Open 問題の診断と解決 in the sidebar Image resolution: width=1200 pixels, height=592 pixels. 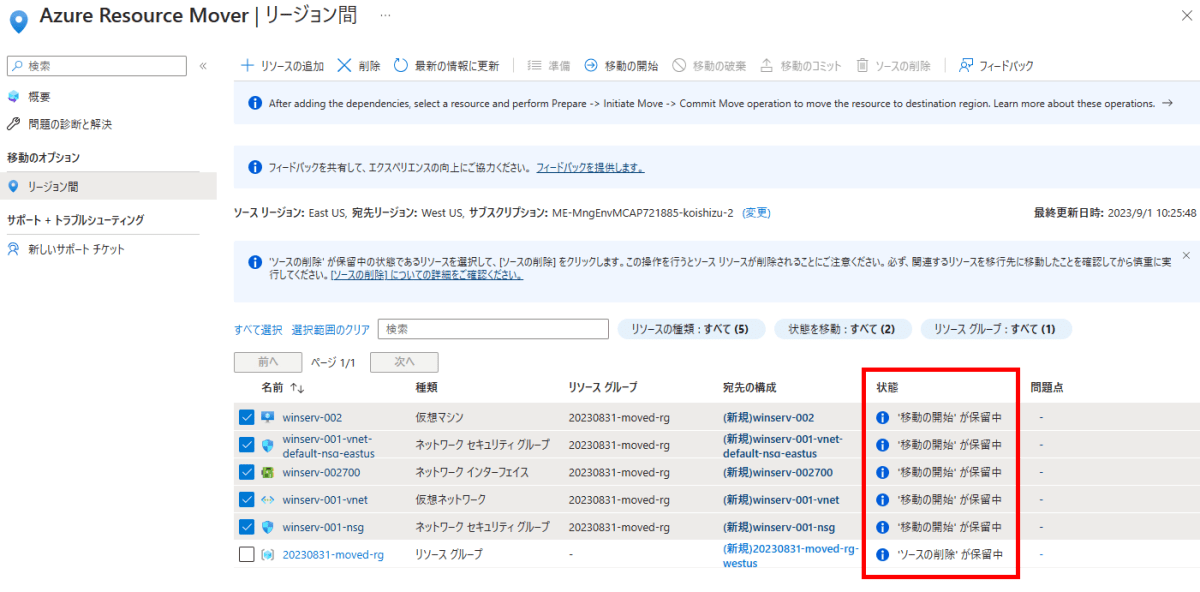[x=70, y=124]
